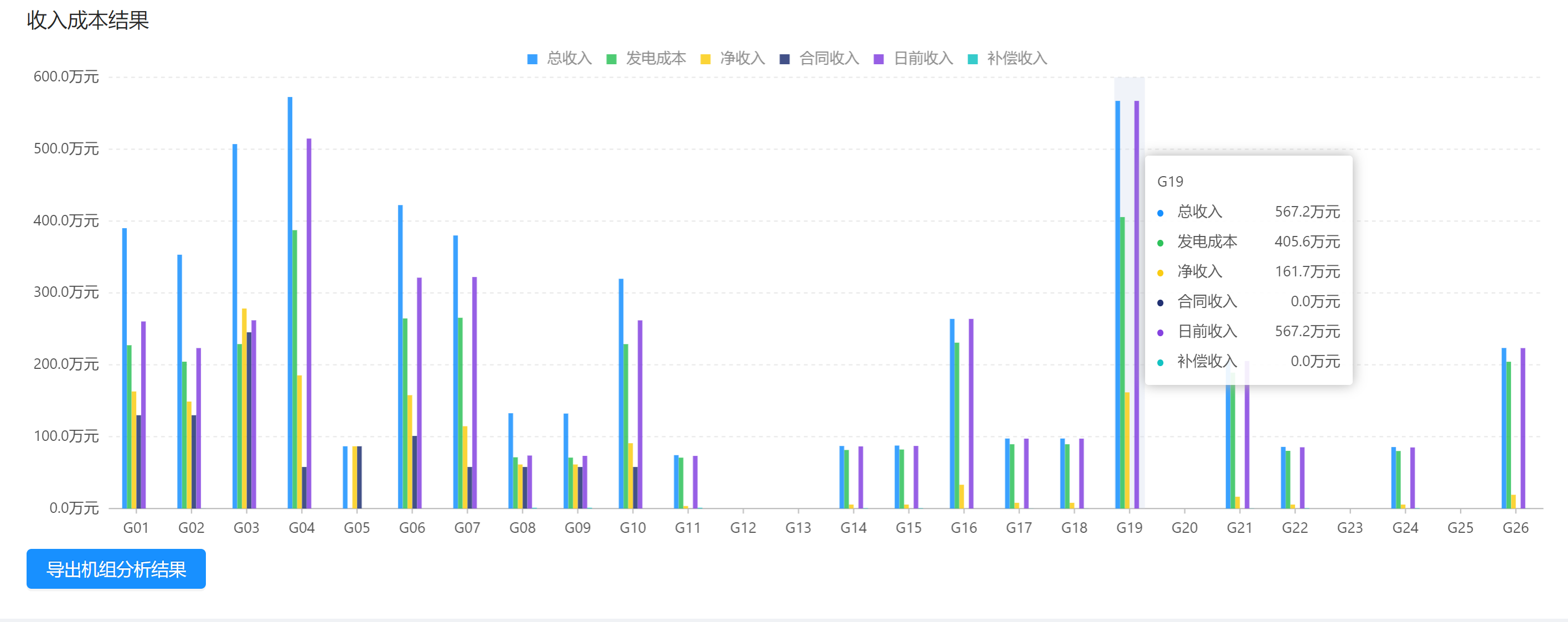1568x622 pixels.
Task: Toggle the 净收入 legend series
Action: click(x=733, y=59)
